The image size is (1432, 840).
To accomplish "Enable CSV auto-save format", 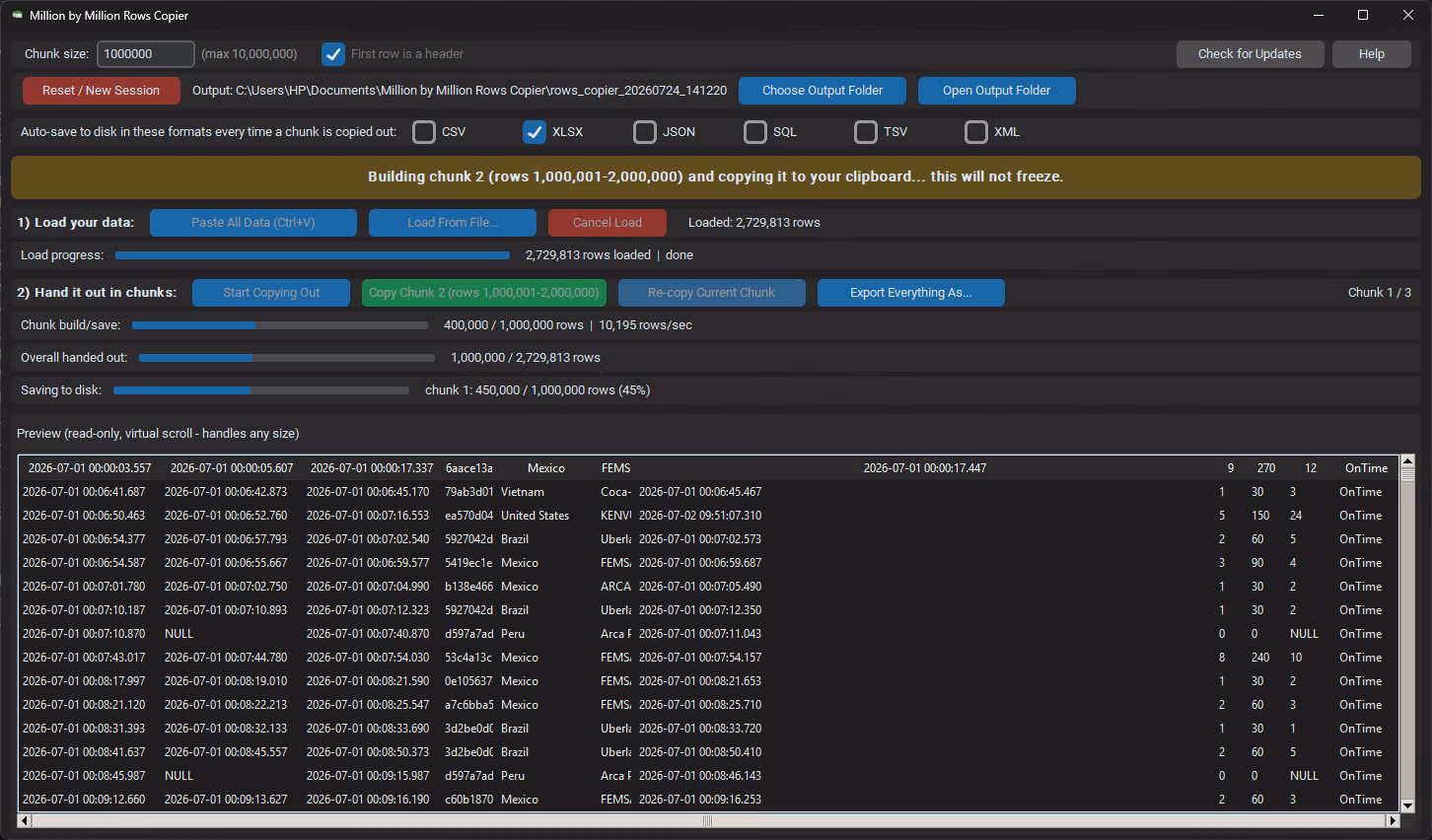I will pos(424,132).
